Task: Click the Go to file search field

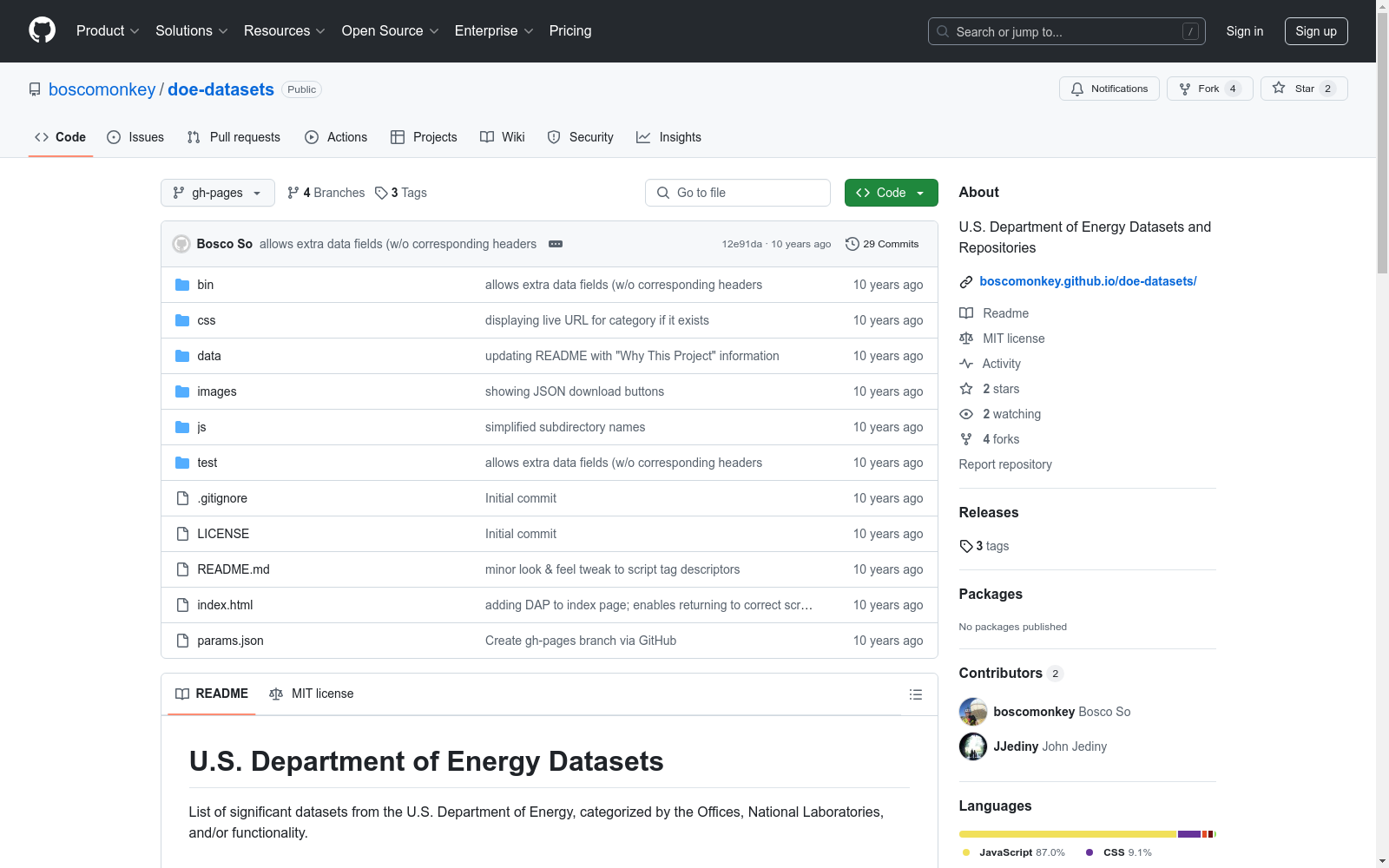Action: click(738, 193)
